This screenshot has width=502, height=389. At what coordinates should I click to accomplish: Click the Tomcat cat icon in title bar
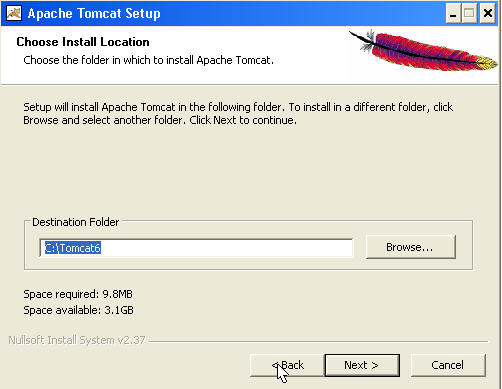pyautogui.click(x=14, y=13)
